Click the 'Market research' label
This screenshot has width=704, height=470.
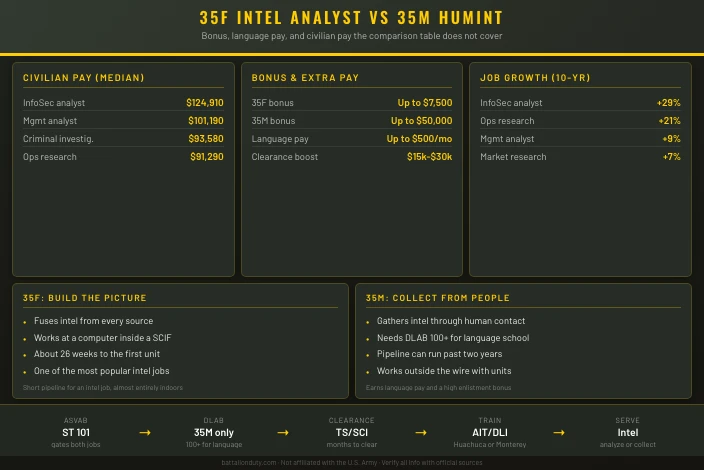513,157
